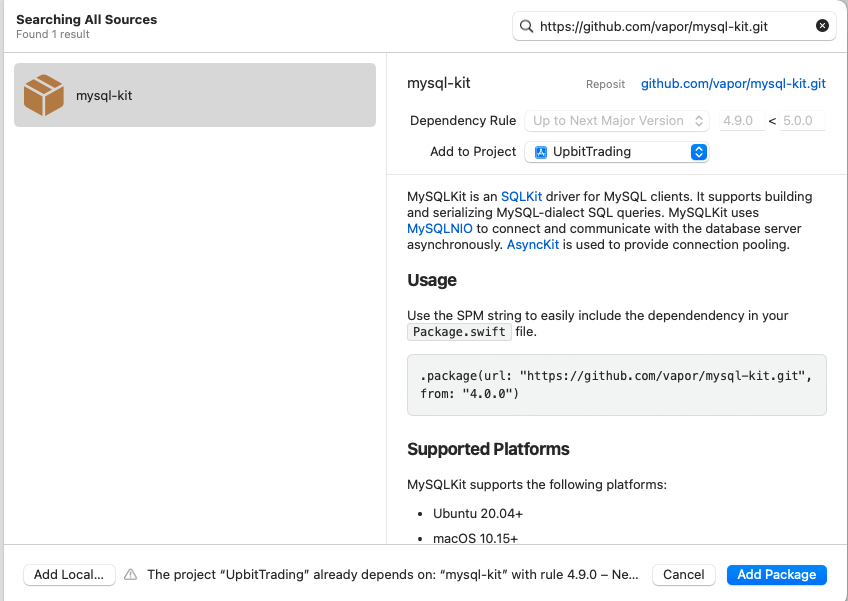Click the .package SPM code block

pos(617,385)
